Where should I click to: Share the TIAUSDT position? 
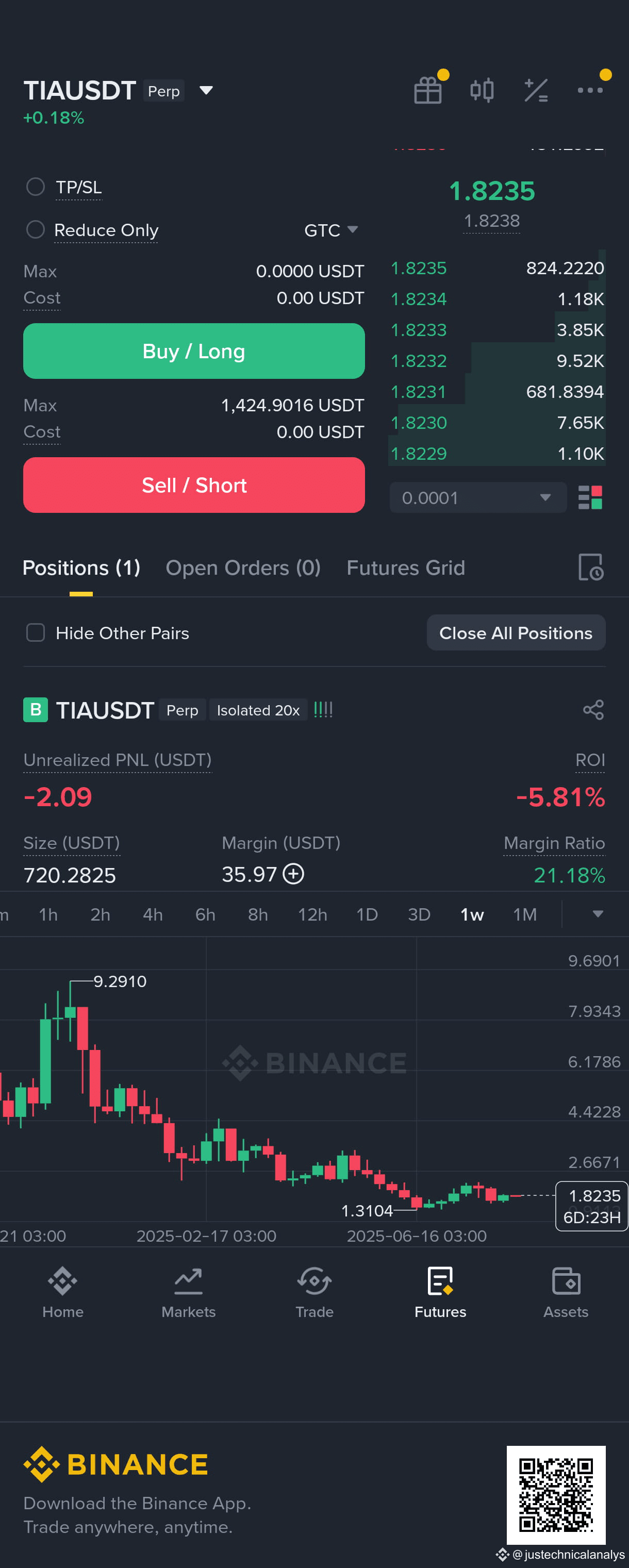pyautogui.click(x=593, y=710)
